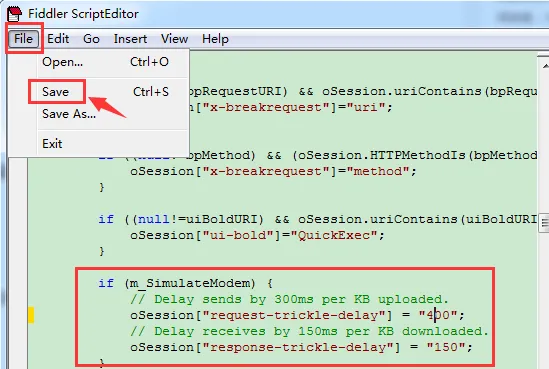Place cursor in "request-trickle-delay" string

pyautogui.click(x=294, y=315)
